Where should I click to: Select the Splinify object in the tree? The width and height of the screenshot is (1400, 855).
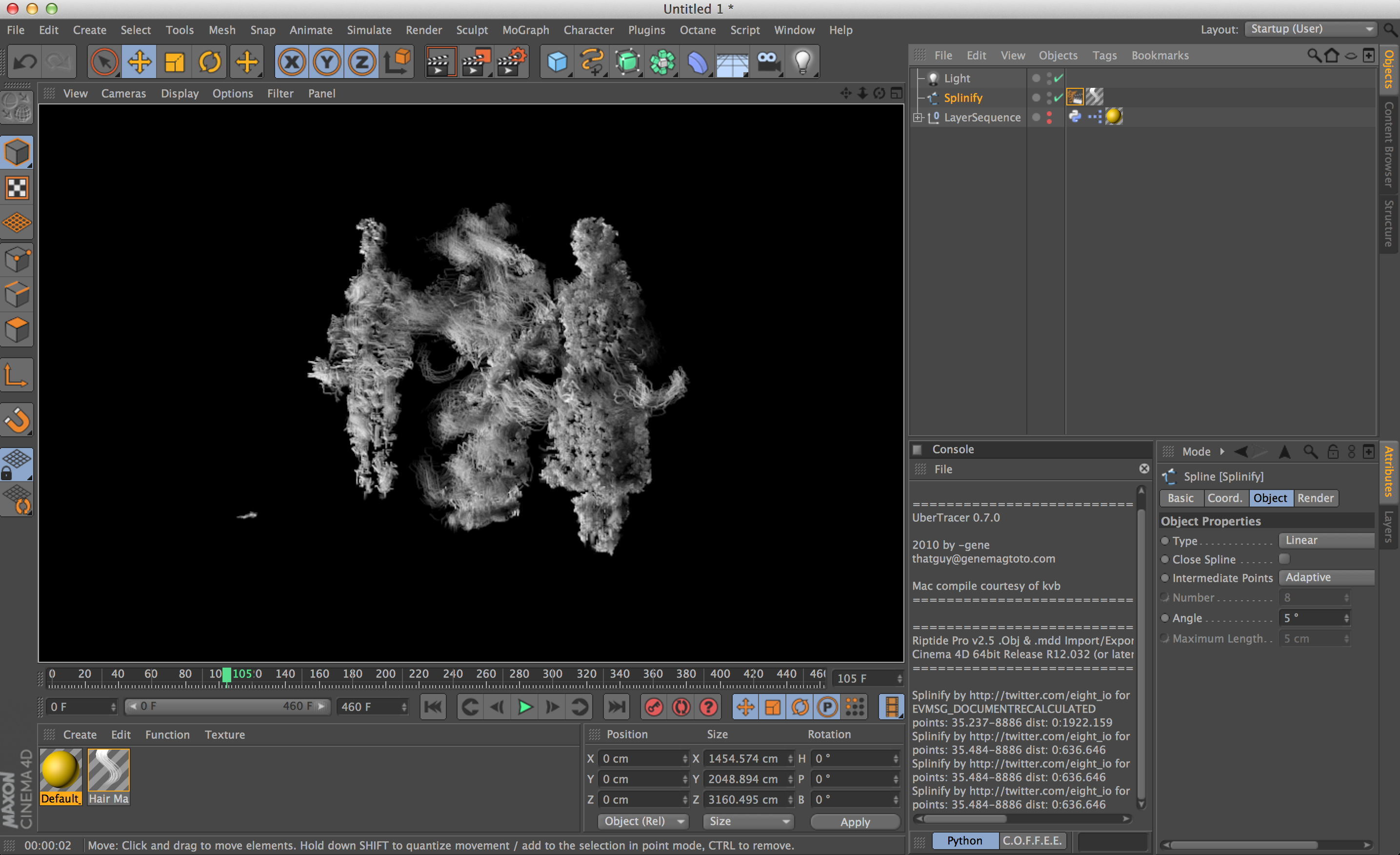(962, 98)
